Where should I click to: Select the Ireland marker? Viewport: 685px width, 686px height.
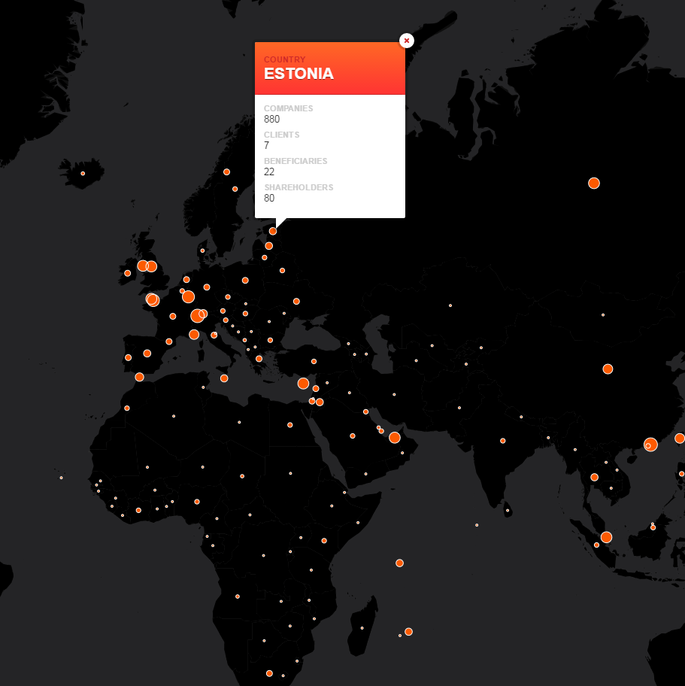(127, 273)
